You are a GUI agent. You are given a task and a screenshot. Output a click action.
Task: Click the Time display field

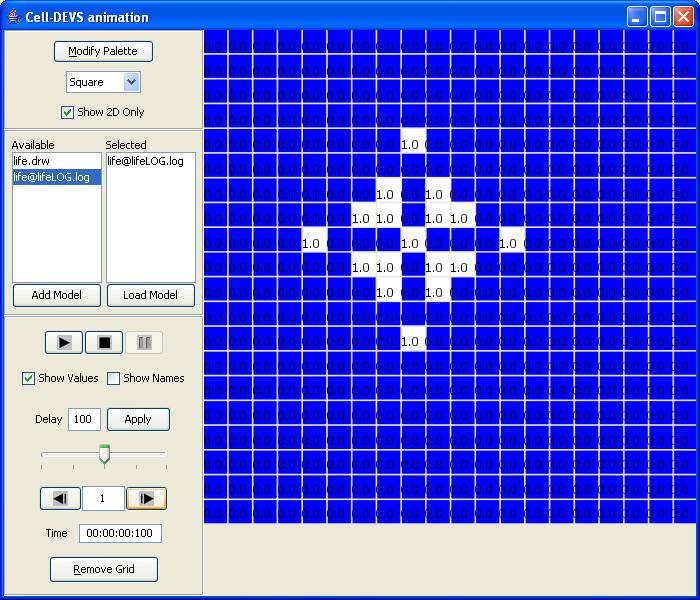tap(120, 533)
